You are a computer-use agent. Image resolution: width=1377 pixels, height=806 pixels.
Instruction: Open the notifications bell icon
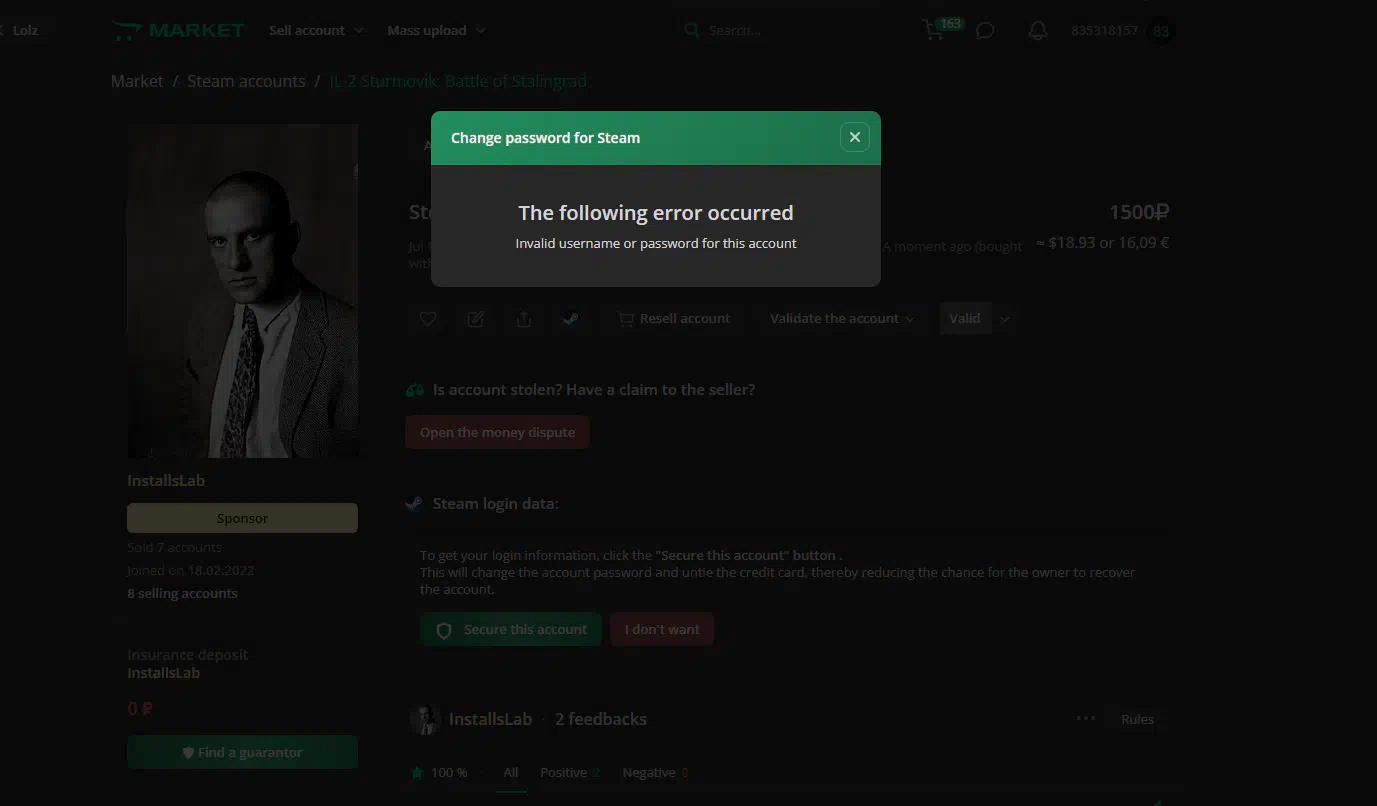[x=1038, y=31]
